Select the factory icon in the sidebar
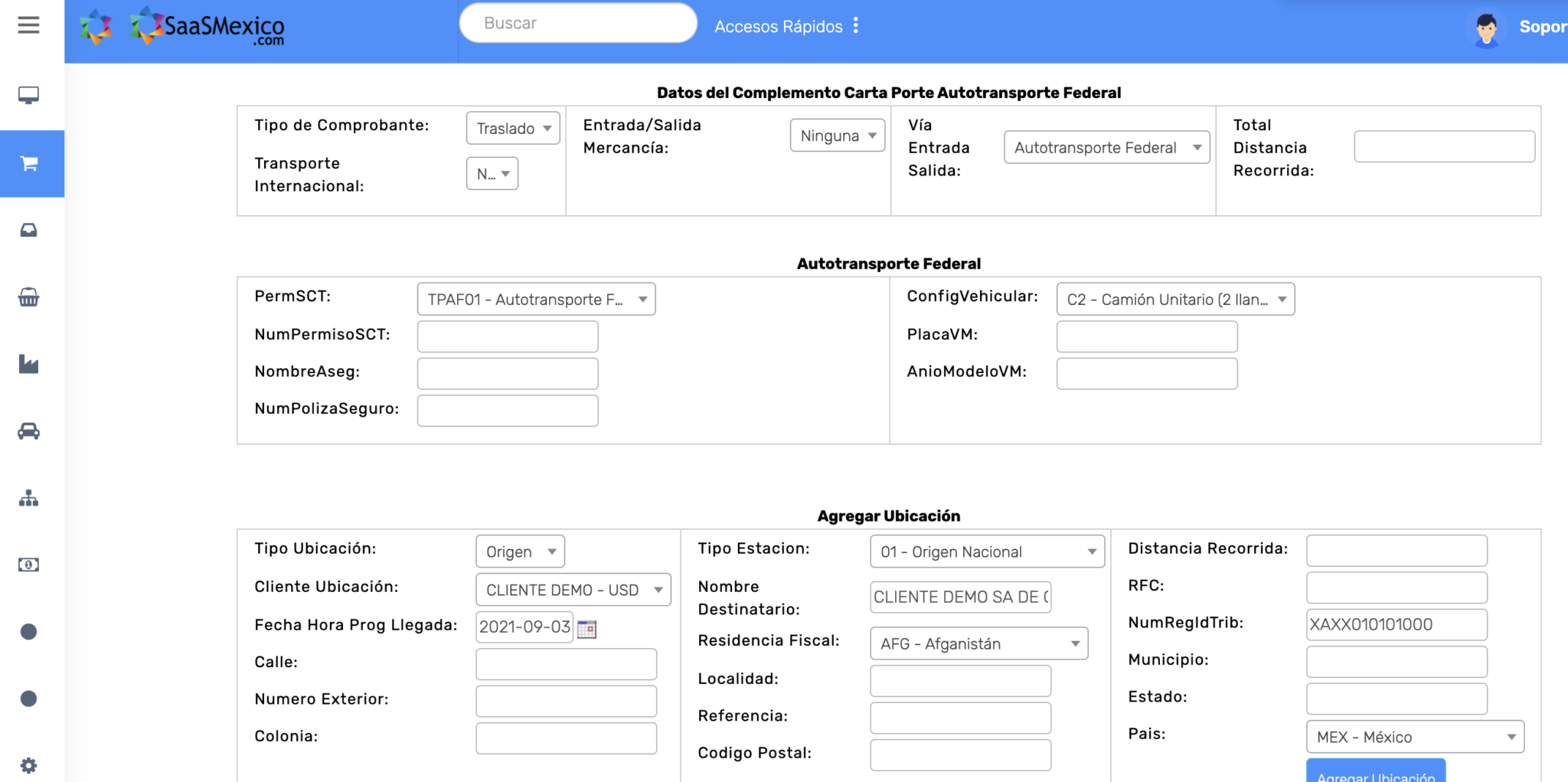1568x782 pixels. [28, 364]
